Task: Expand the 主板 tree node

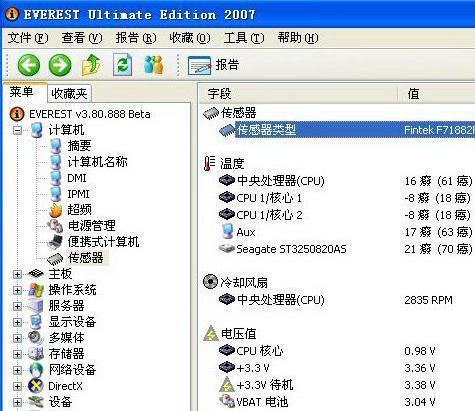Action: point(17,274)
